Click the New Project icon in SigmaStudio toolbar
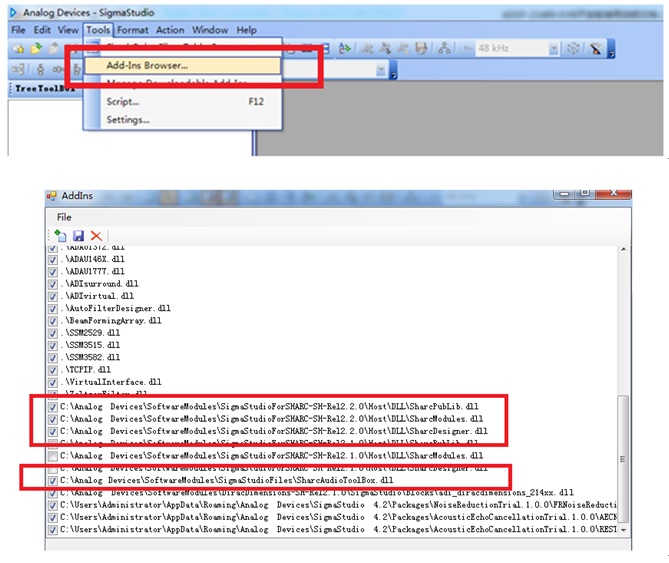 point(18,49)
